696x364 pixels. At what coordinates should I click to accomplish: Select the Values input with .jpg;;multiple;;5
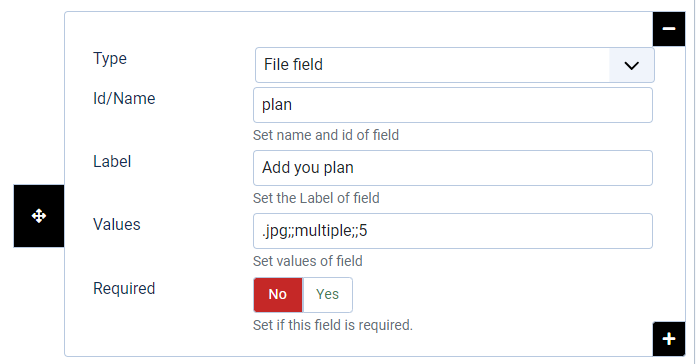453,231
